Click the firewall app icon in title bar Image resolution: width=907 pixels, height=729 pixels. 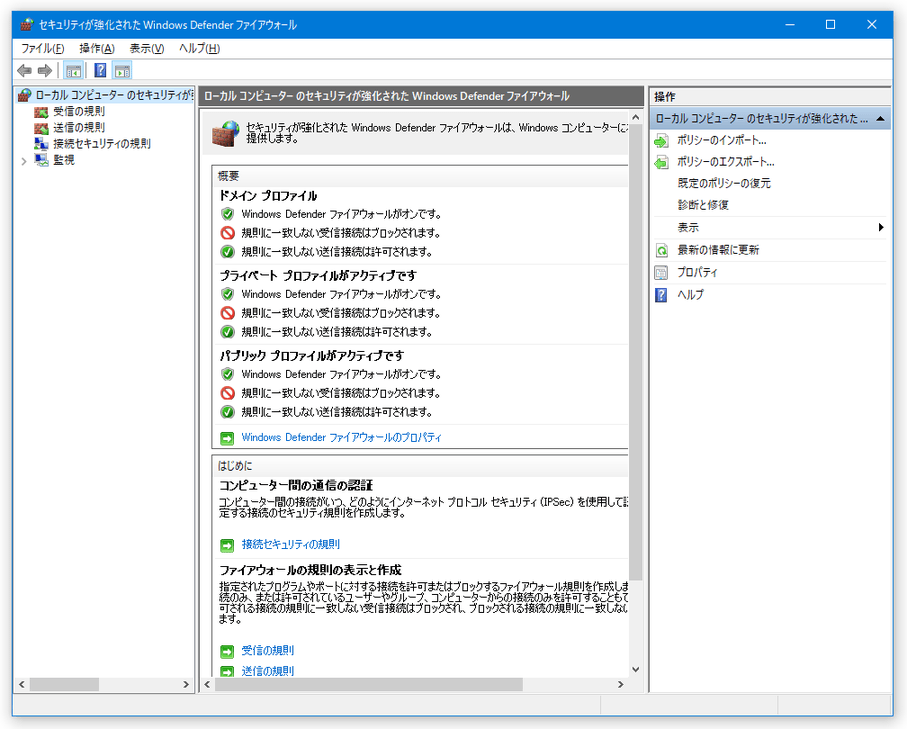pos(27,24)
